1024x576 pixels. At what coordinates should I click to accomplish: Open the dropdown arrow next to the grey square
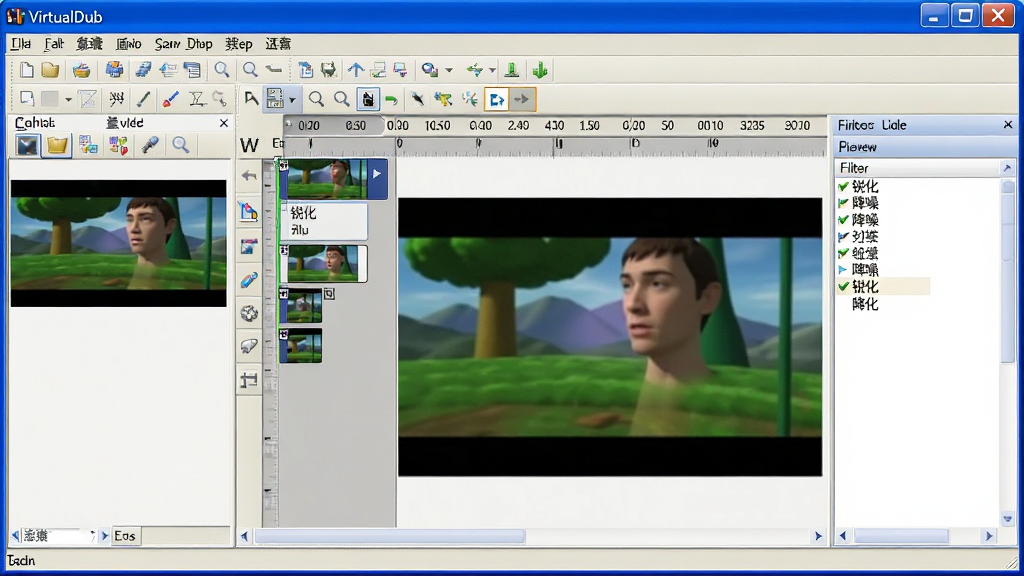coord(68,100)
